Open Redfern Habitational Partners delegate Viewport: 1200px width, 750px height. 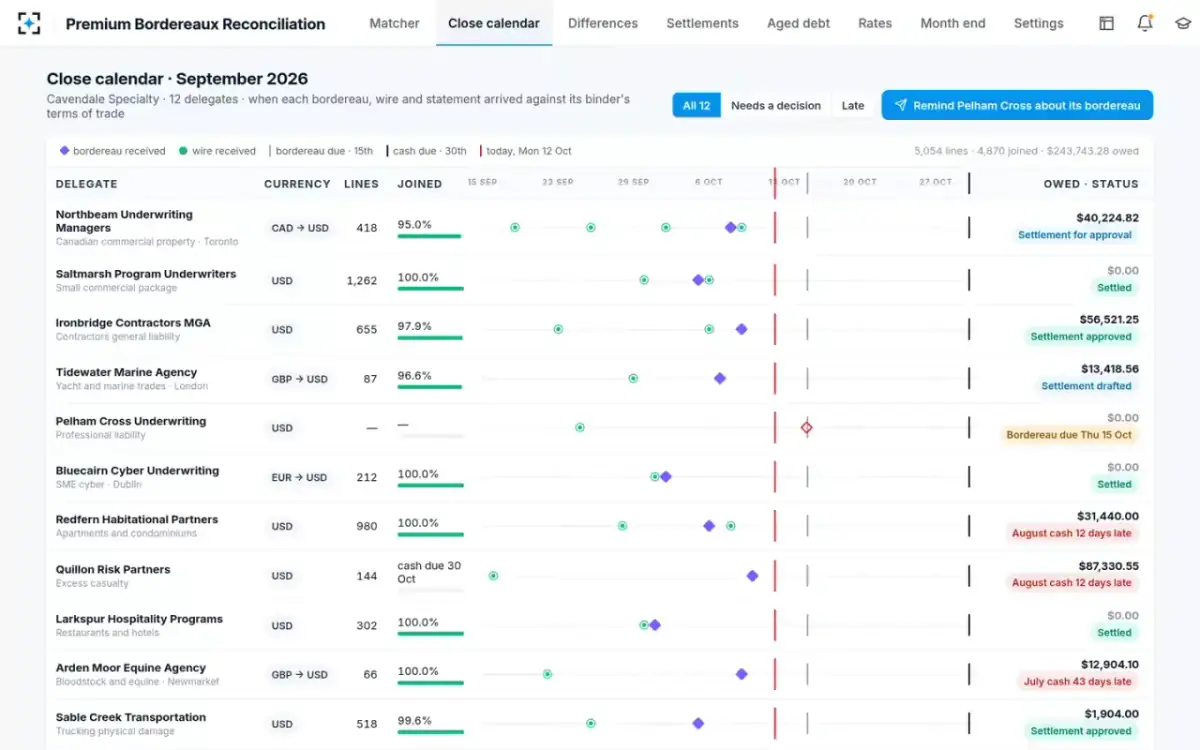pos(137,520)
